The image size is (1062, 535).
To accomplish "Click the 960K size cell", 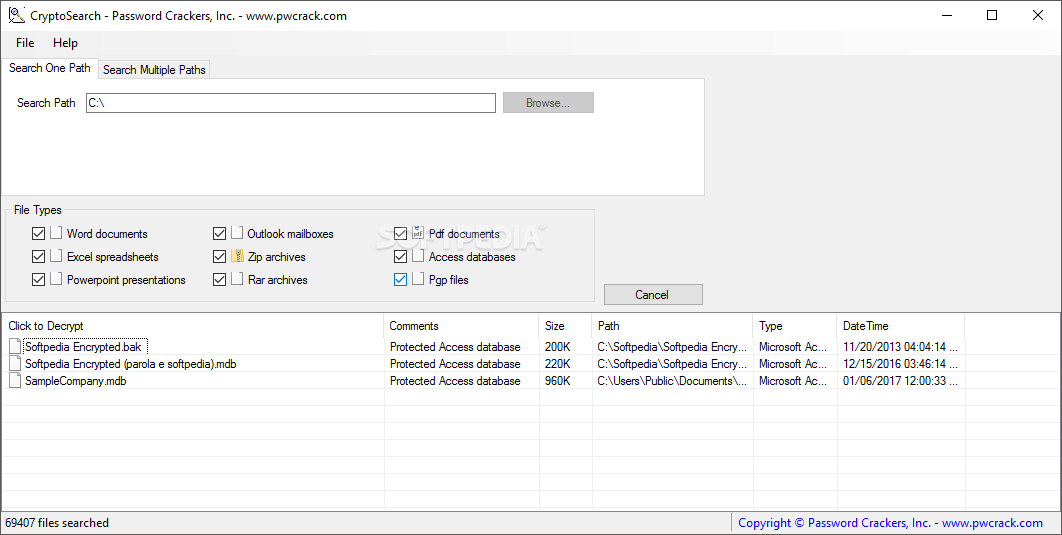I will (557, 381).
